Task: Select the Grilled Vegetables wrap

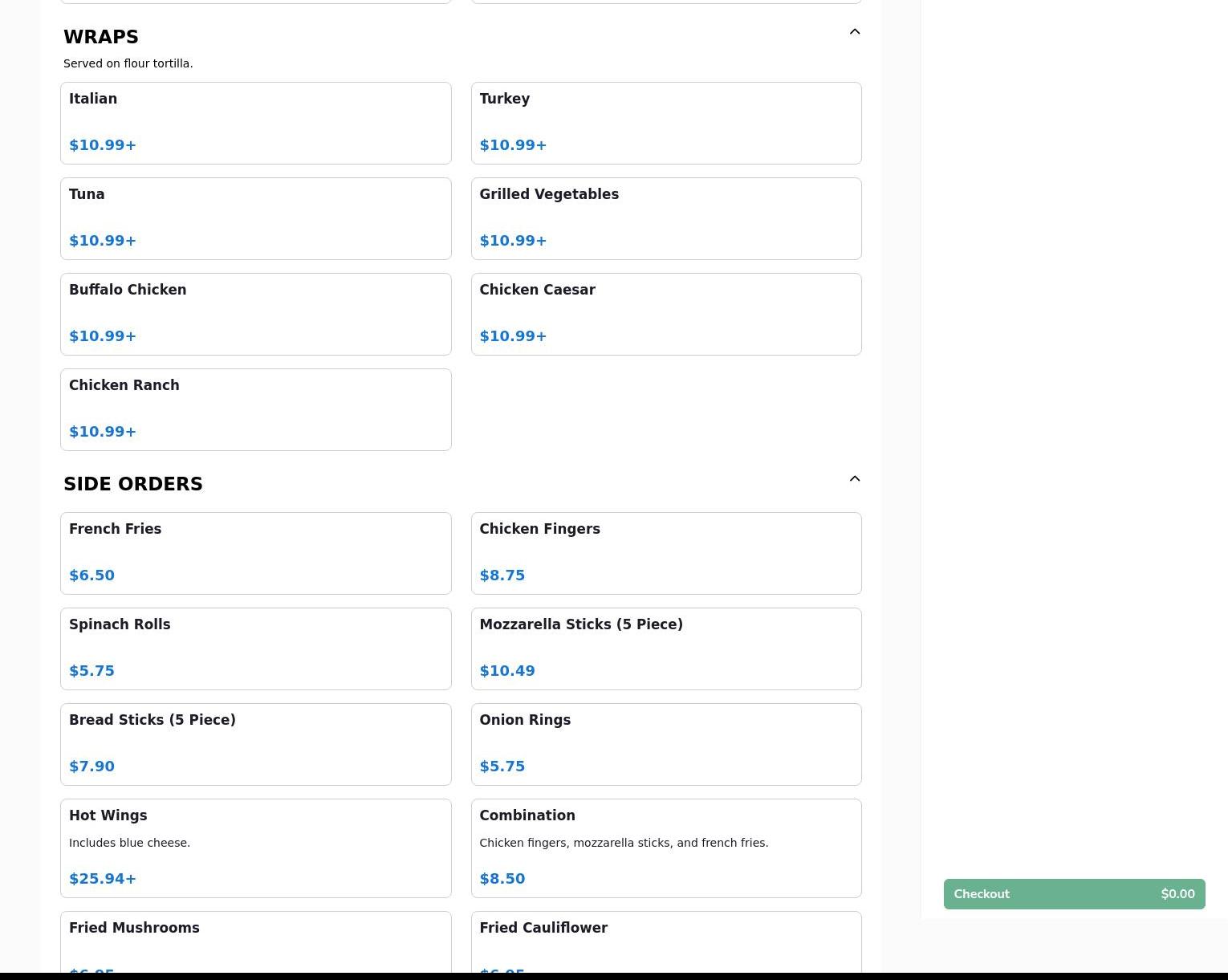Action: click(665, 218)
